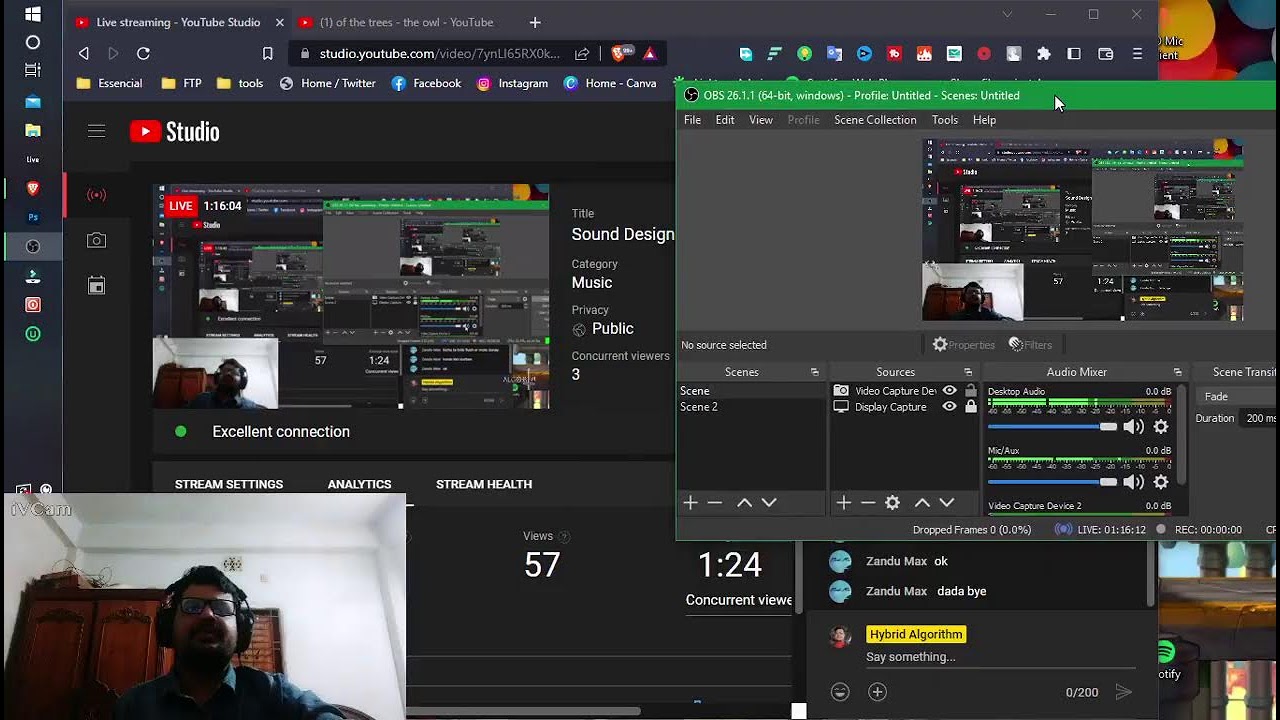Screen dimensions: 1280x720
Task: Switch to the Stream Settings tab
Action: pos(229,484)
